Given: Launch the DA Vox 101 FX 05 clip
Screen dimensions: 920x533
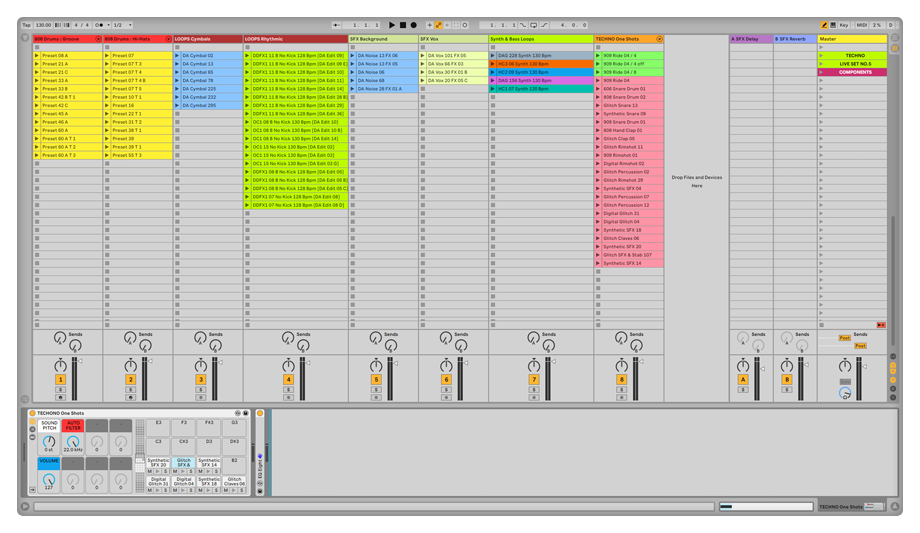Looking at the screenshot, I should (422, 56).
